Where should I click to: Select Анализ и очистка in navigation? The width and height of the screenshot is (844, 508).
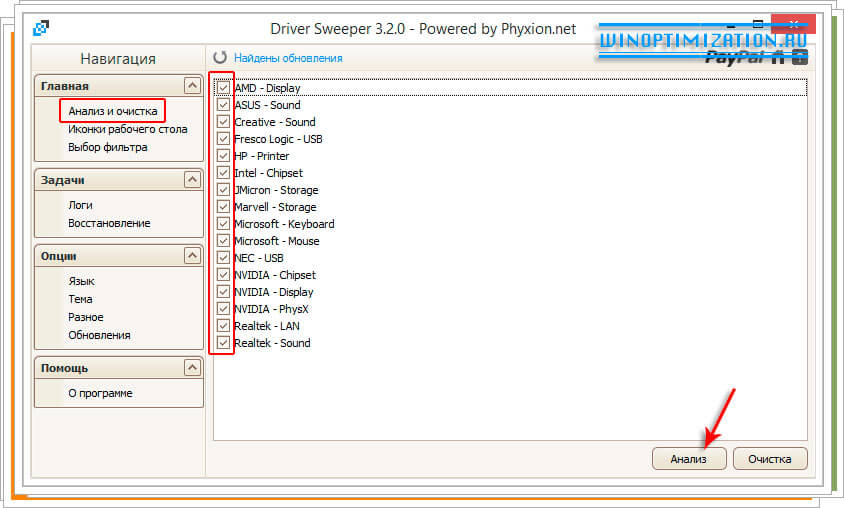pyautogui.click(x=113, y=110)
